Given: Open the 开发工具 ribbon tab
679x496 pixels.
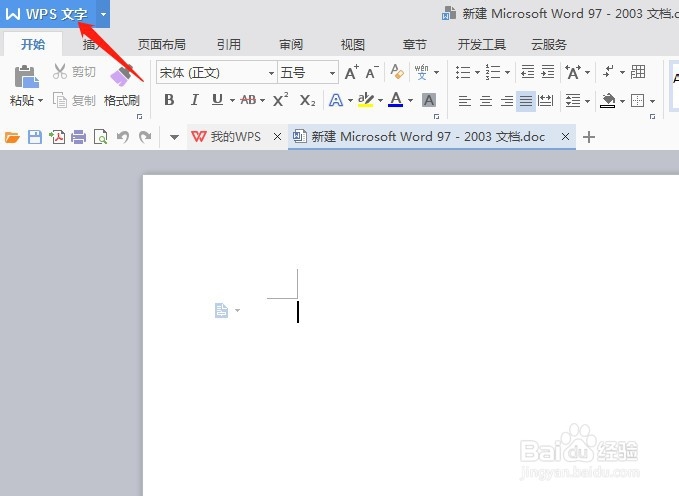Looking at the screenshot, I should pos(482,44).
